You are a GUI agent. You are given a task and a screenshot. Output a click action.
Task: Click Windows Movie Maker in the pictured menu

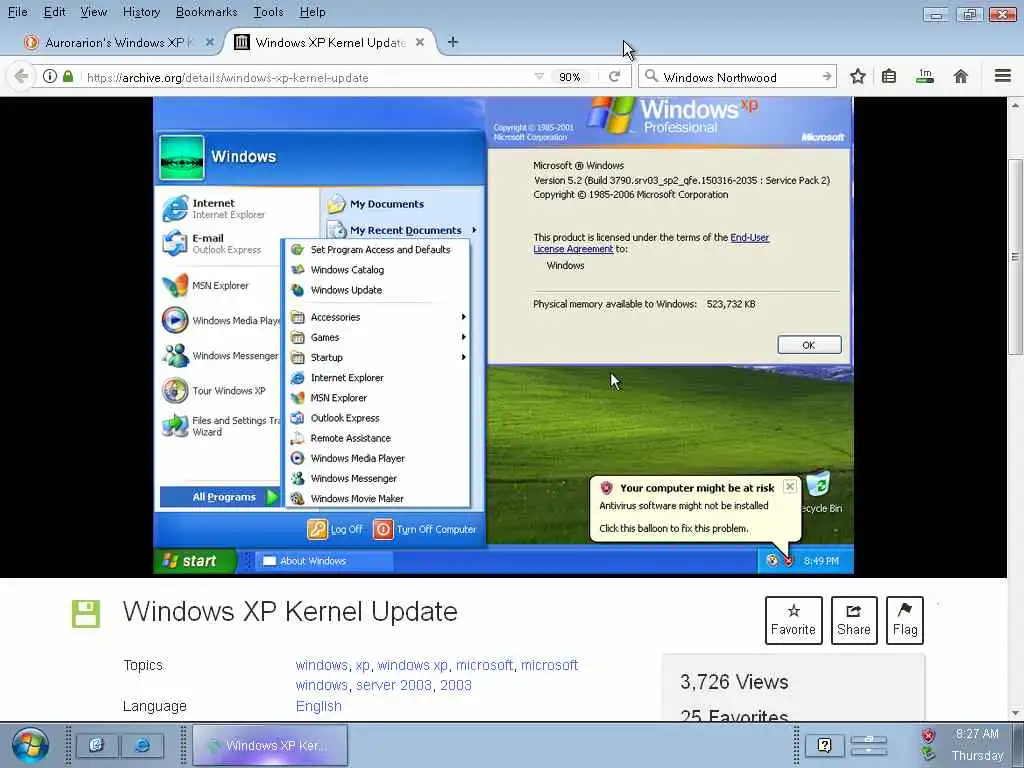tap(357, 498)
